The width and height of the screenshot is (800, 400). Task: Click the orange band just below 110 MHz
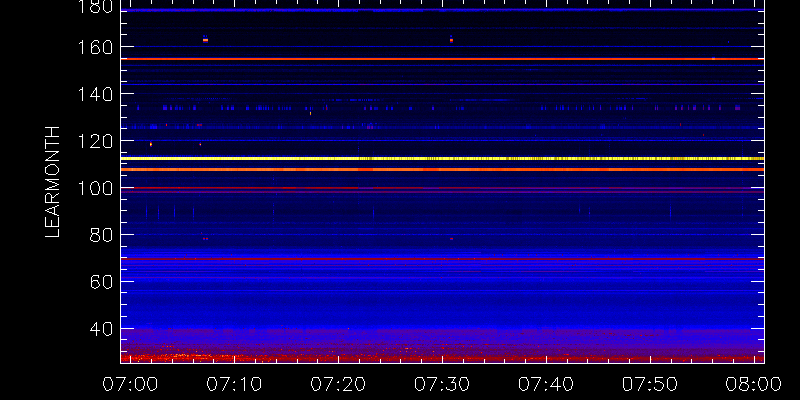(442, 169)
